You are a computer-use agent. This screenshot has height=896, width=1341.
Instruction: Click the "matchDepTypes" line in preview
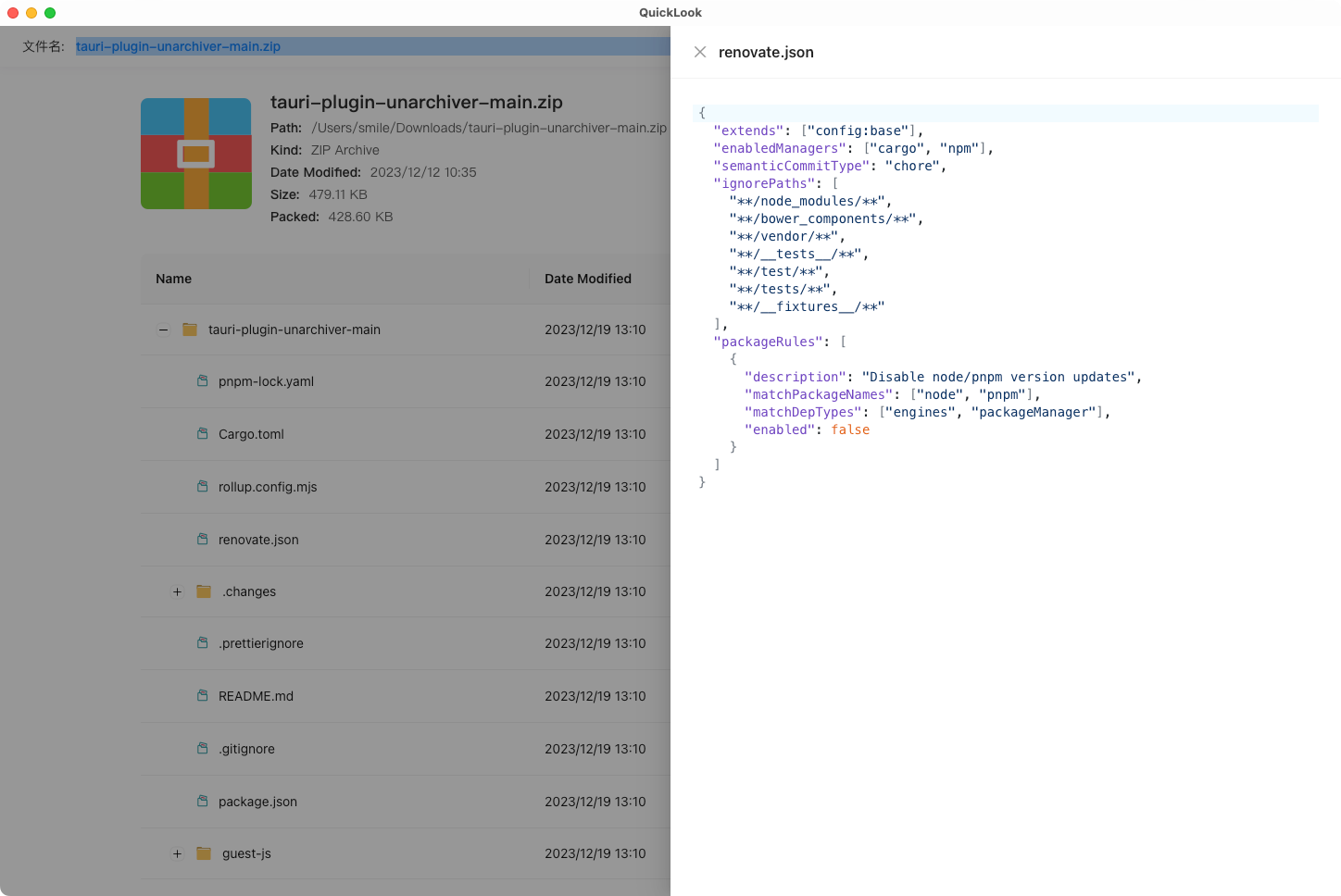tap(928, 412)
